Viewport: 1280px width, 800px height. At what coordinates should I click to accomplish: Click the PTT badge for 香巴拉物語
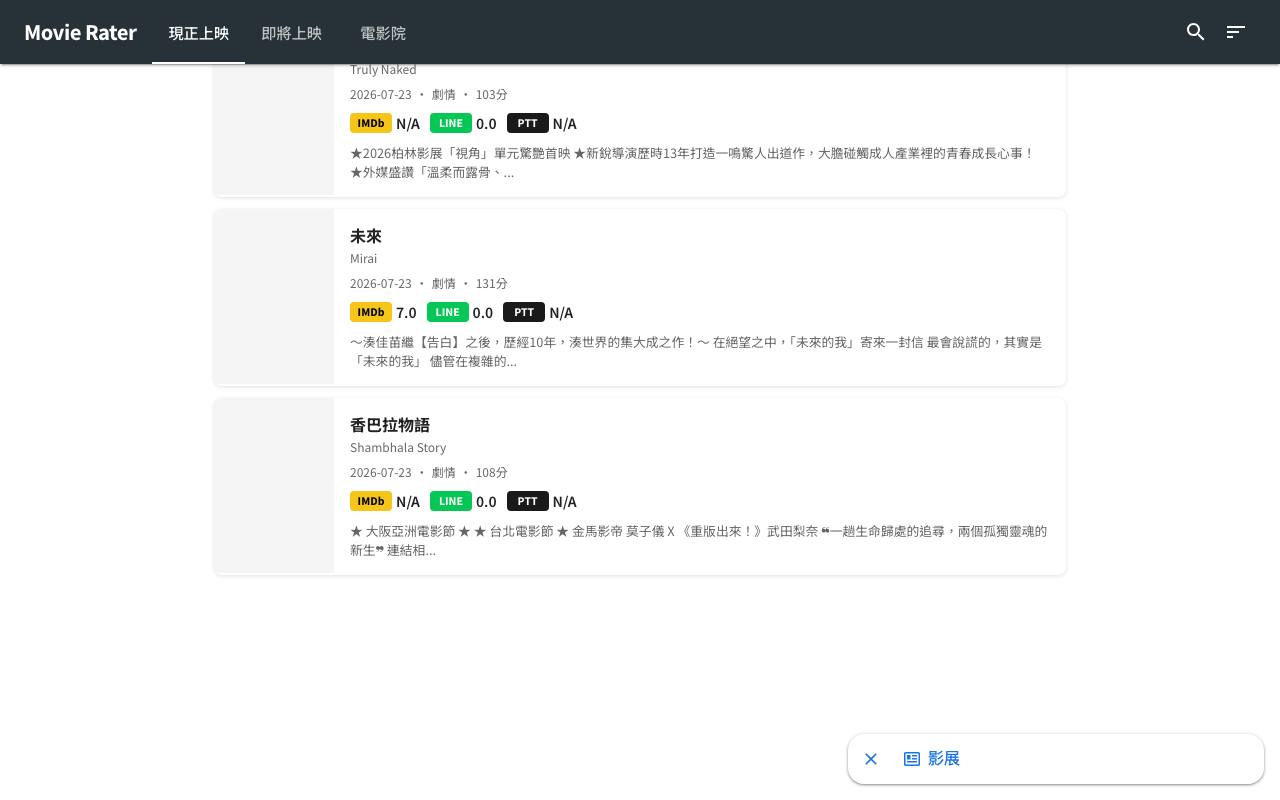528,501
